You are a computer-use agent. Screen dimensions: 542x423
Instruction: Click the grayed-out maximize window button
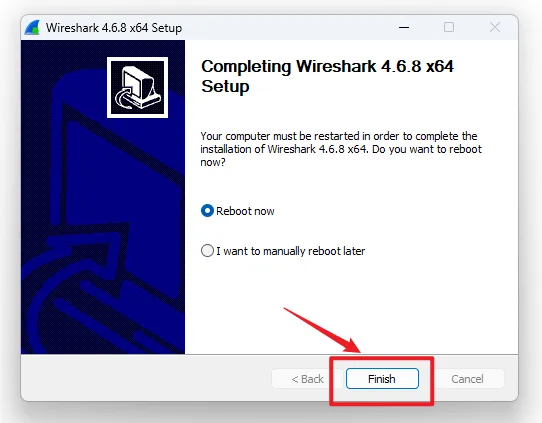tap(449, 27)
